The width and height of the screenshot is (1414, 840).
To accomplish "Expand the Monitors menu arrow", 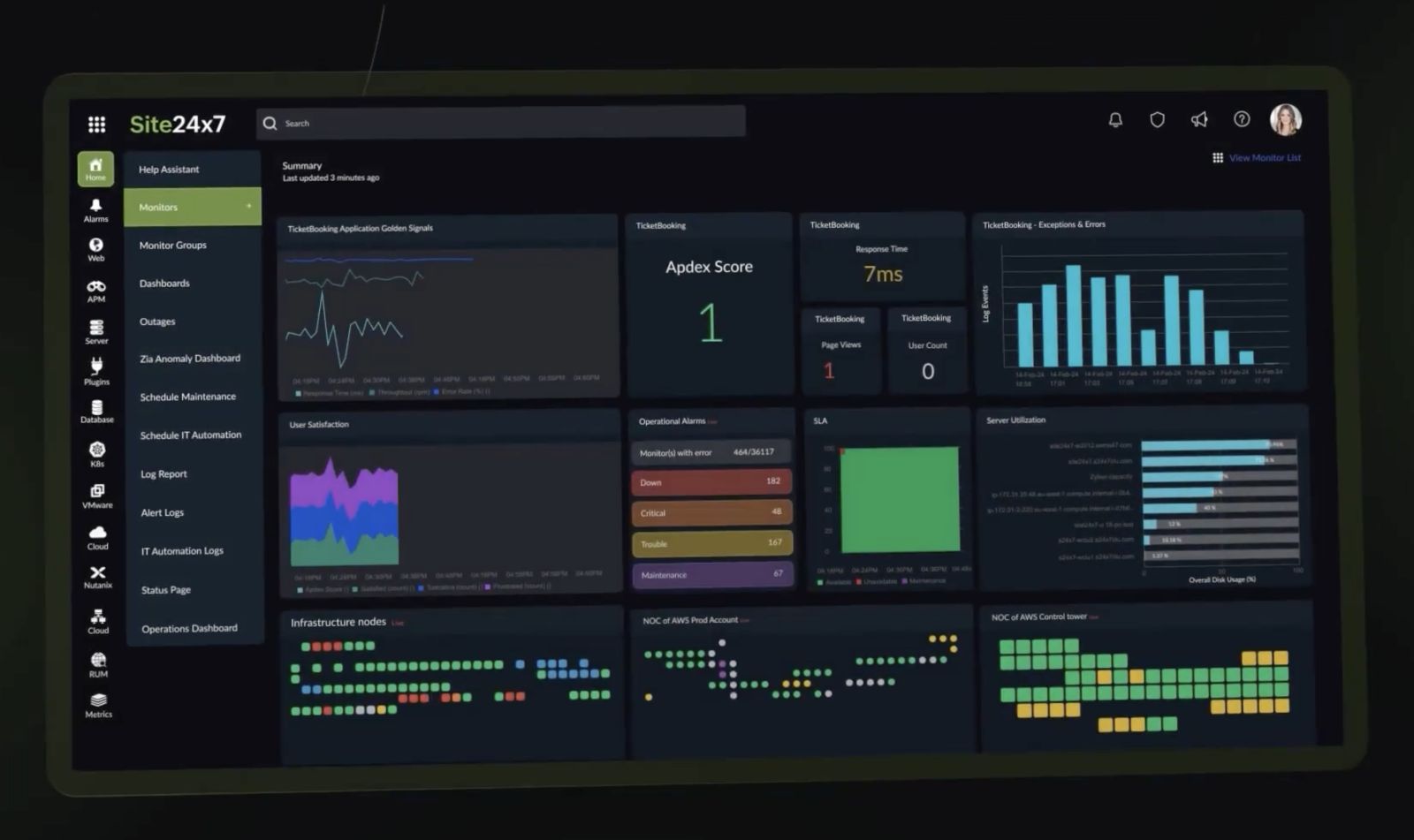I will coord(248,206).
